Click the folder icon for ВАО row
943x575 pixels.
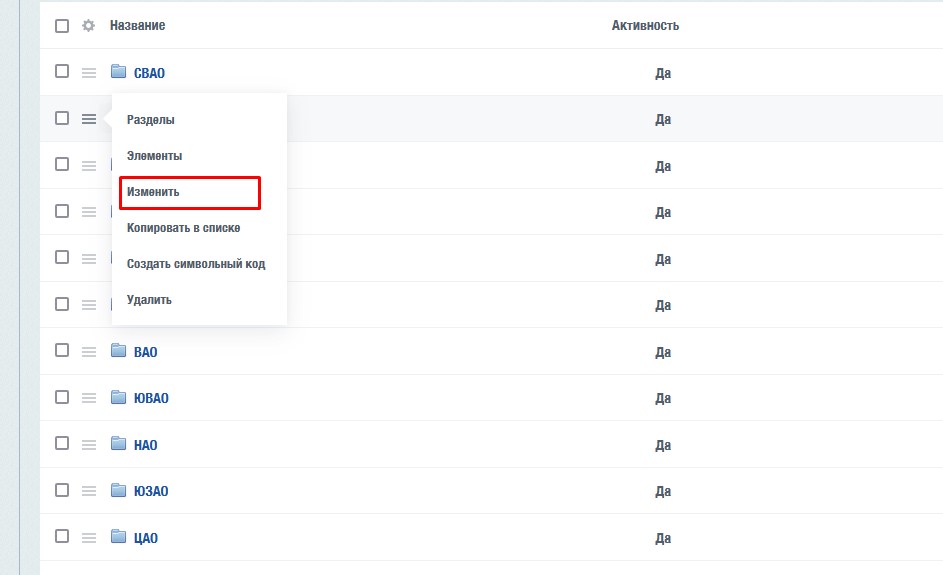pos(119,351)
